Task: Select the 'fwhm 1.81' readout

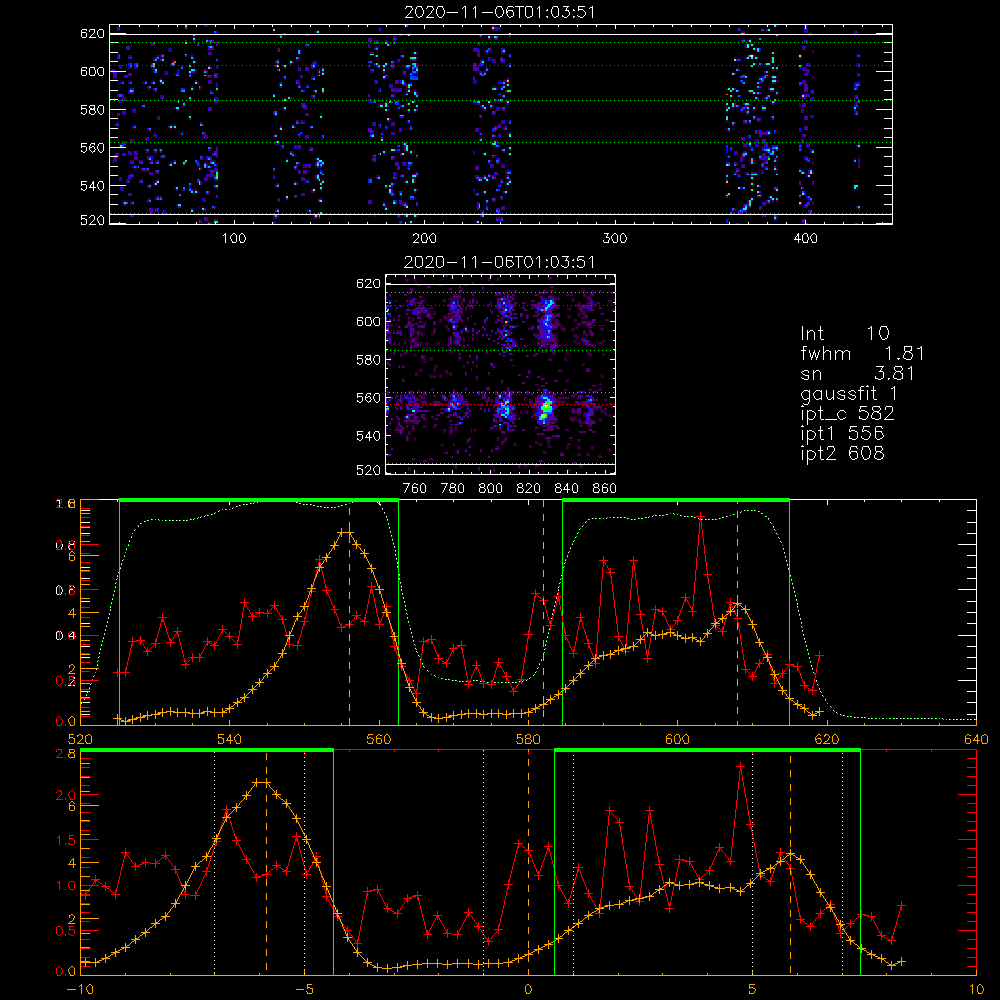Action: coord(862,353)
